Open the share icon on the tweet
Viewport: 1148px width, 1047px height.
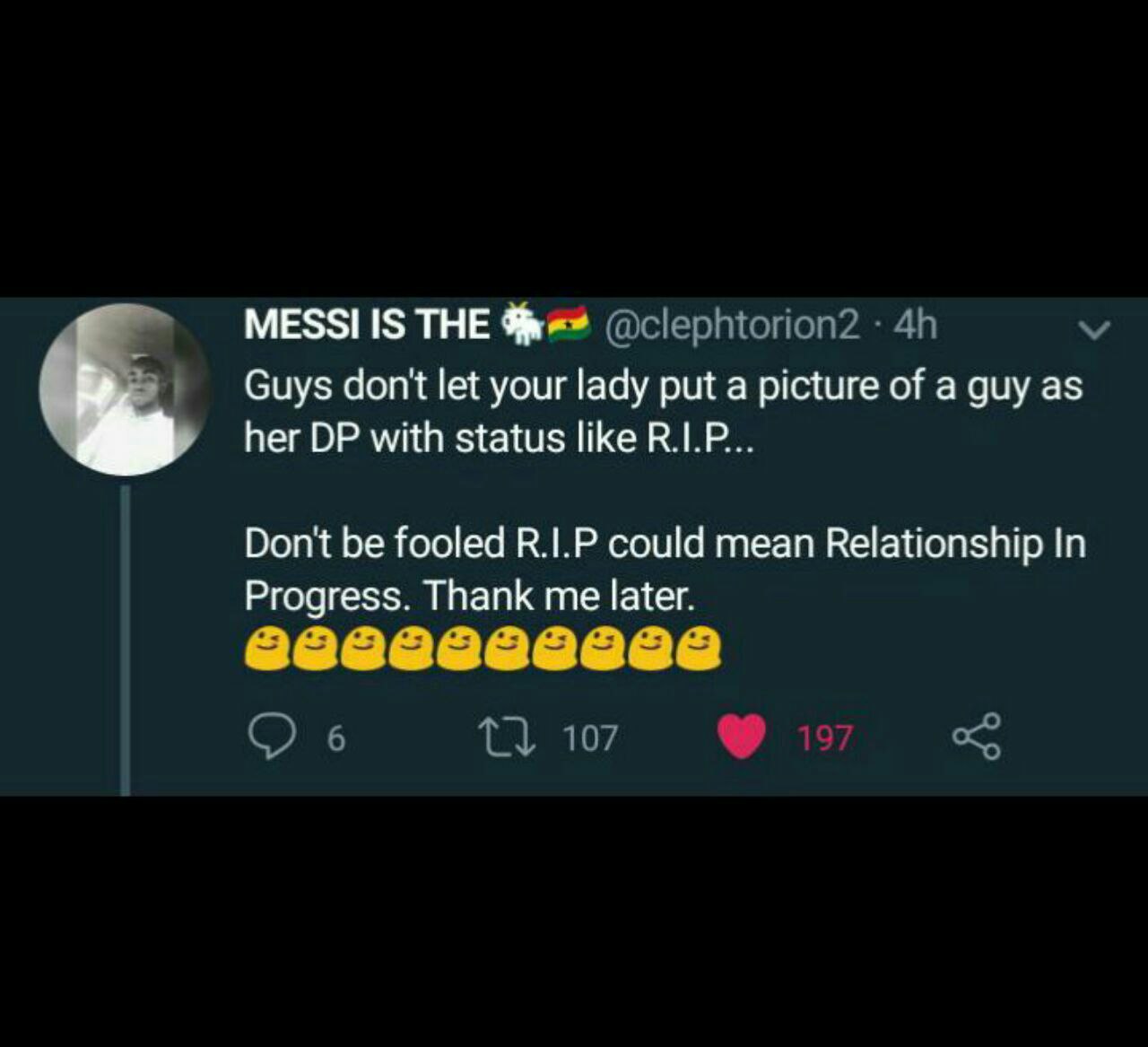[x=976, y=737]
